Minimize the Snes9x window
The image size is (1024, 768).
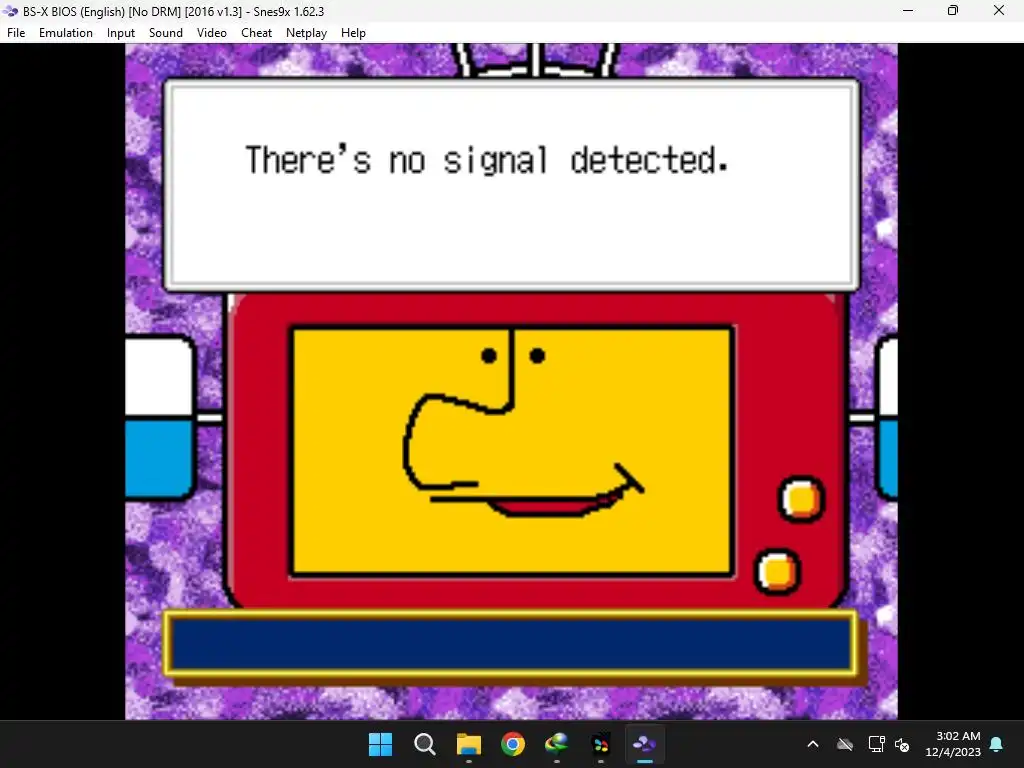coord(908,11)
